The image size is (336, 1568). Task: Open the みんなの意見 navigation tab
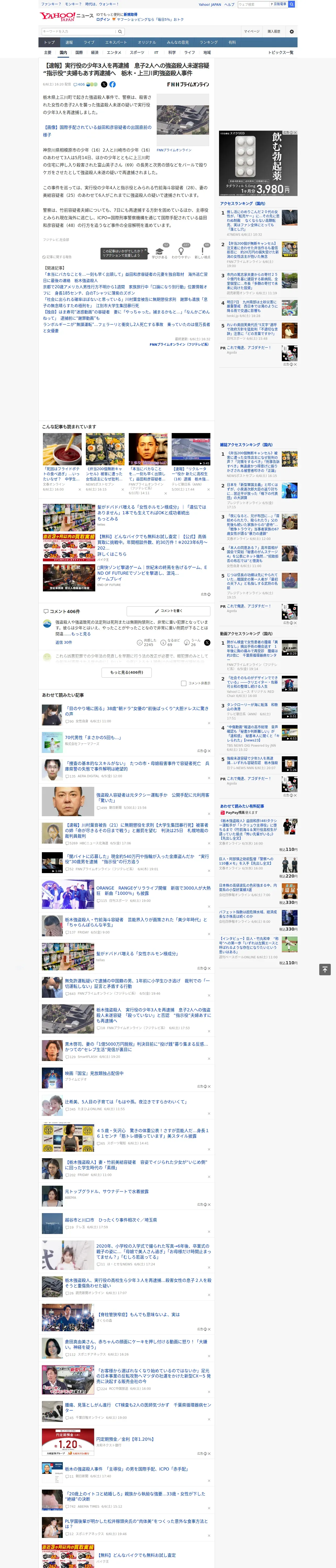(177, 43)
